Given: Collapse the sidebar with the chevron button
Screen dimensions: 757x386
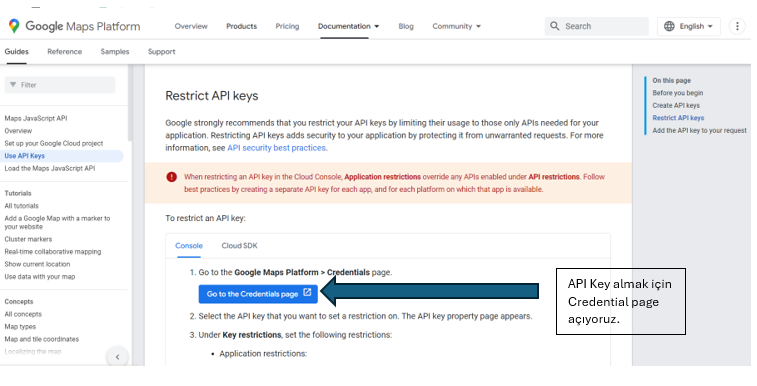Looking at the screenshot, I should (117, 357).
